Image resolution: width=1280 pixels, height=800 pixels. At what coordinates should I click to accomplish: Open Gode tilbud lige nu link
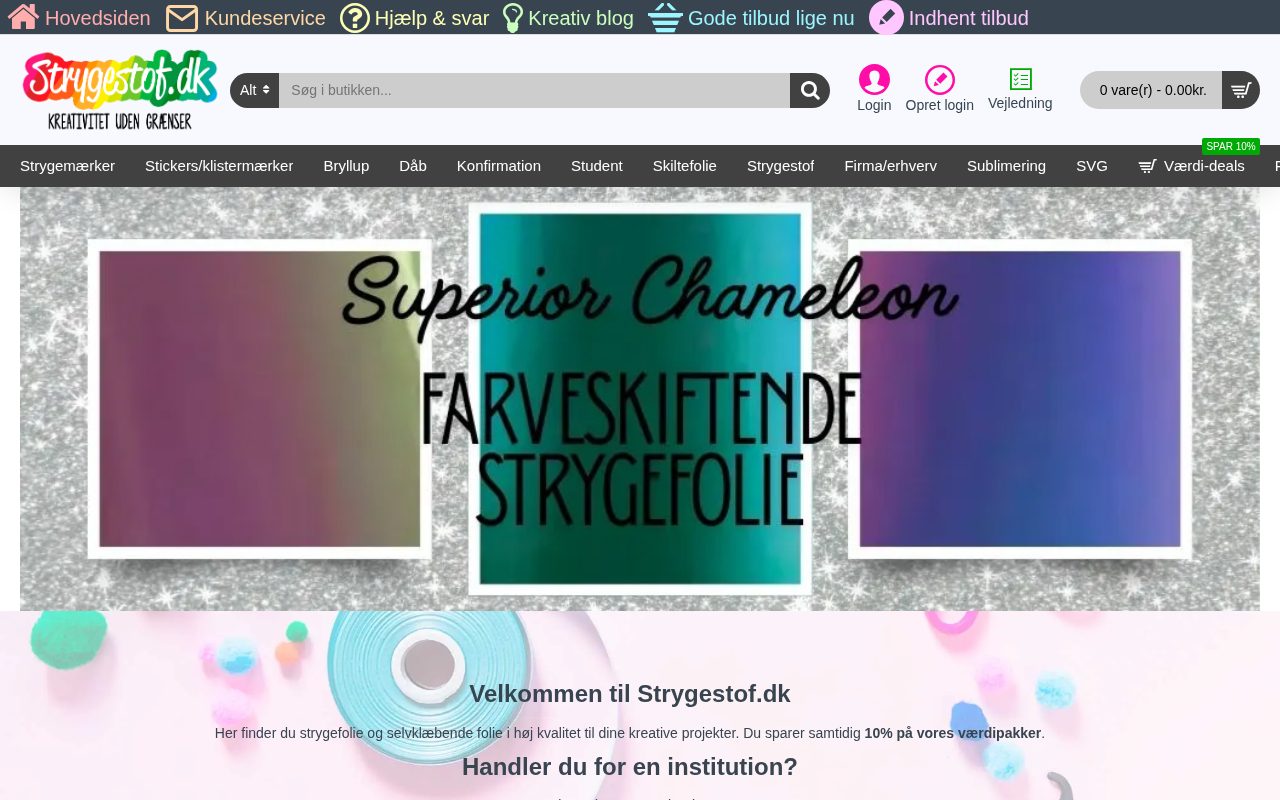pyautogui.click(x=771, y=18)
